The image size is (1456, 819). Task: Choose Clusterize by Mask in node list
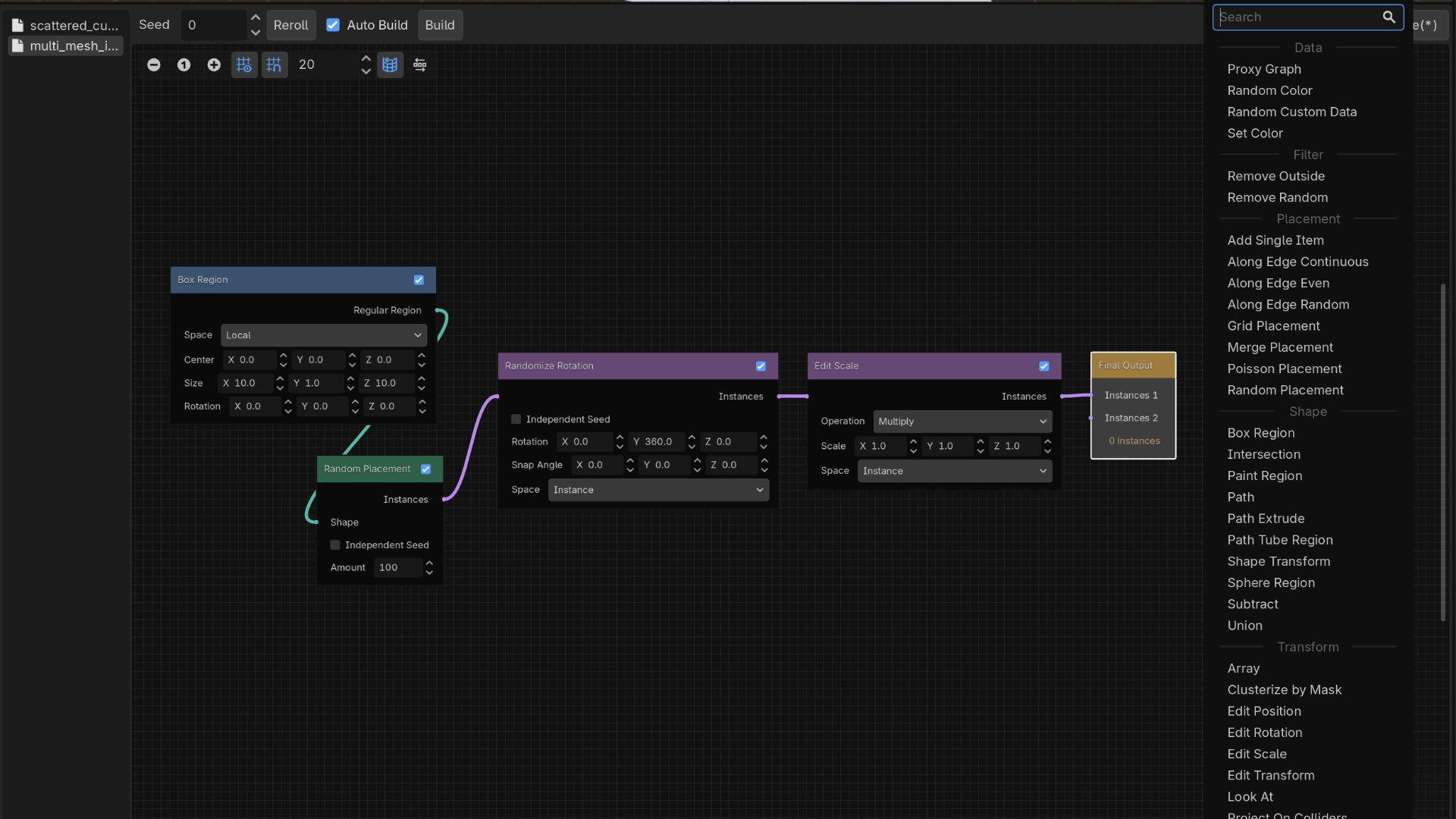[1285, 689]
